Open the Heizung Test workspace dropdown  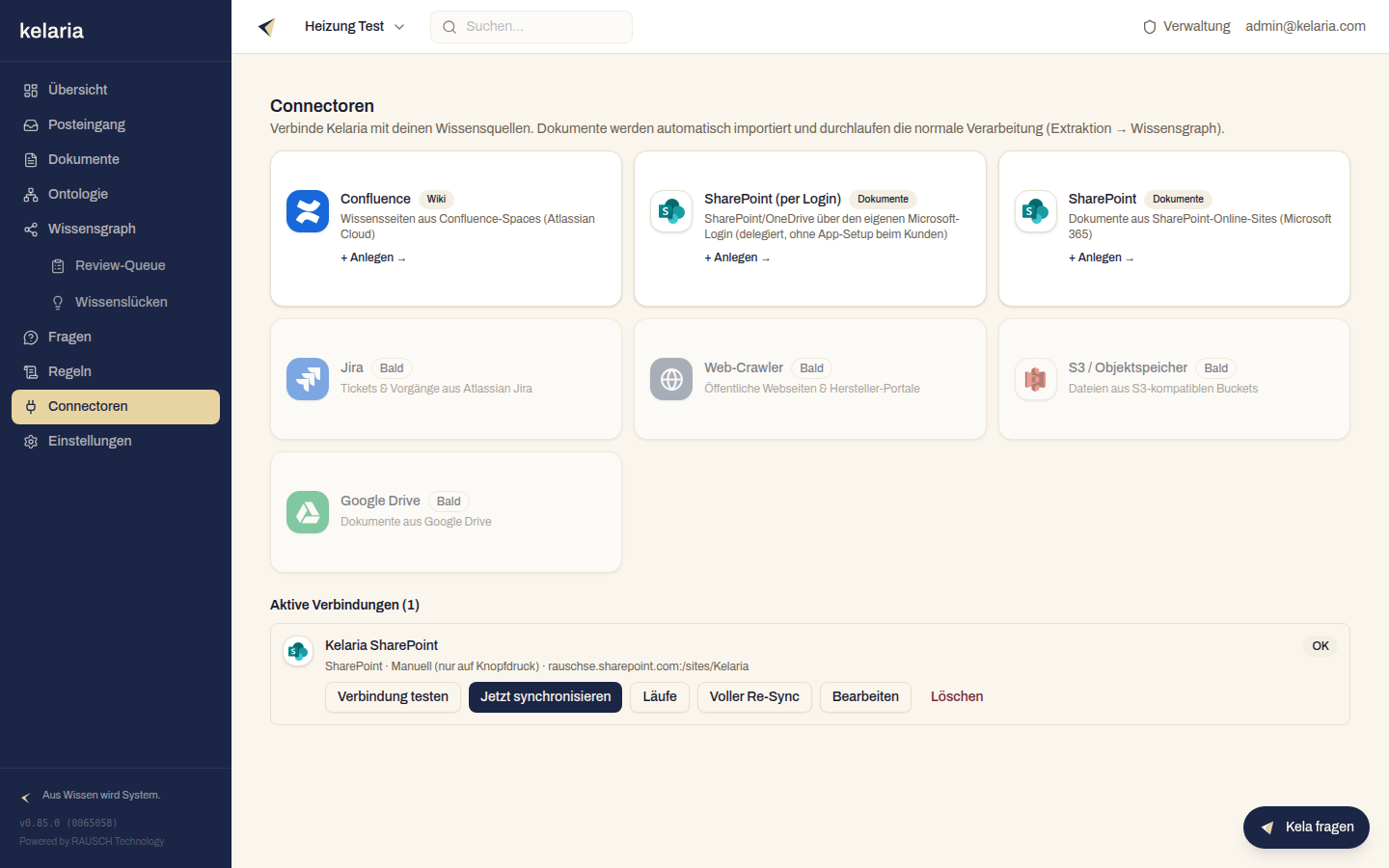(x=354, y=27)
